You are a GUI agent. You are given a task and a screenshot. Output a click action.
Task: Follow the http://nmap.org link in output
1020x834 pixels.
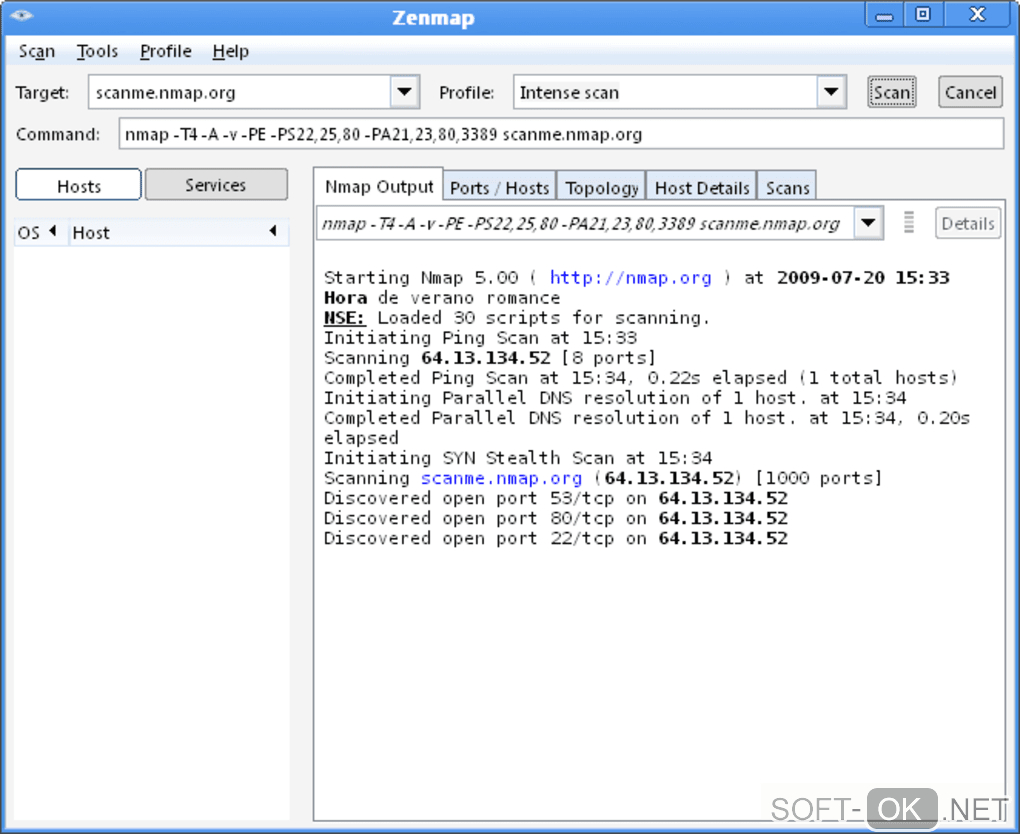(630, 278)
